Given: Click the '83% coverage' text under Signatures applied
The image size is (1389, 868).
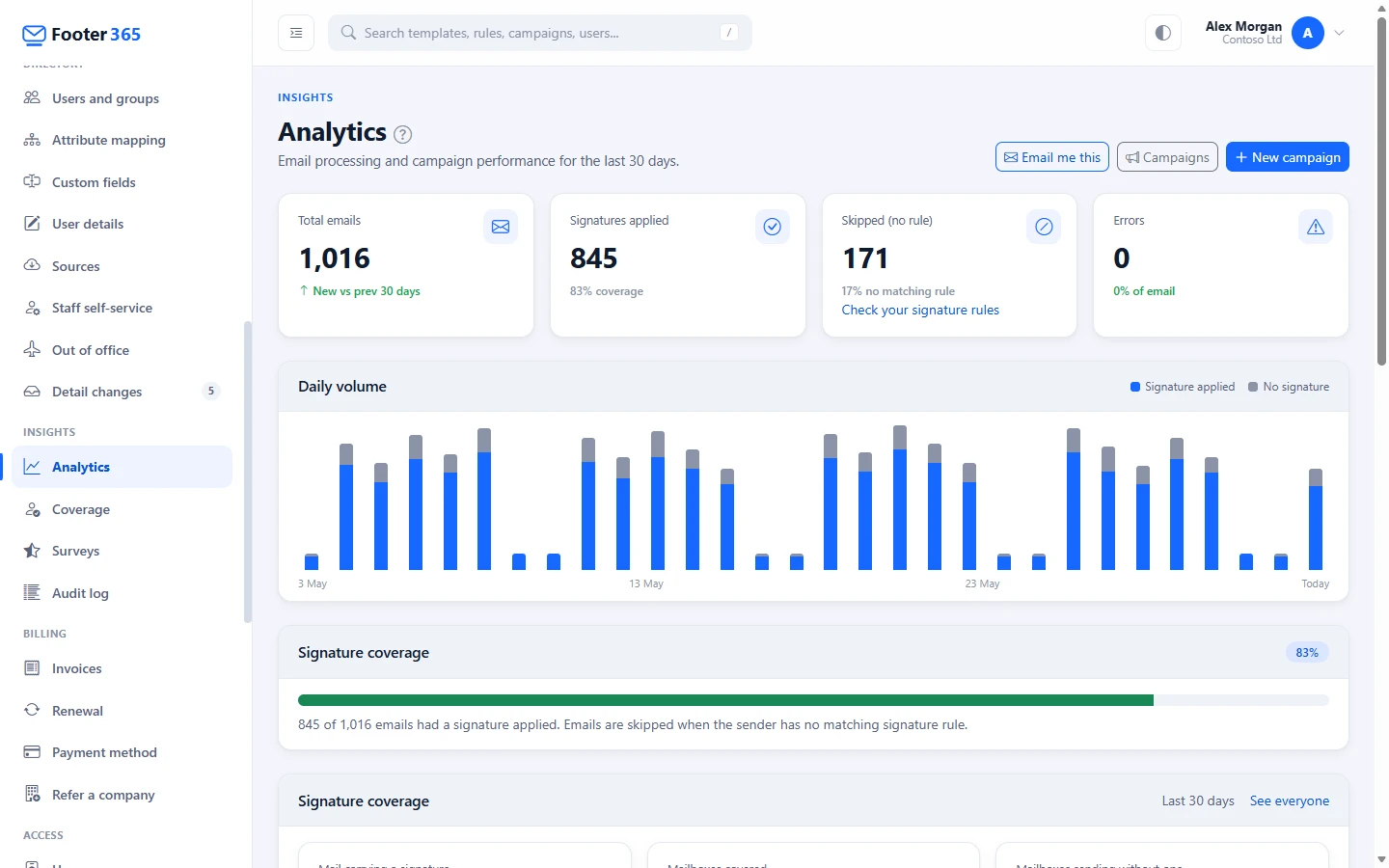Looking at the screenshot, I should point(607,291).
